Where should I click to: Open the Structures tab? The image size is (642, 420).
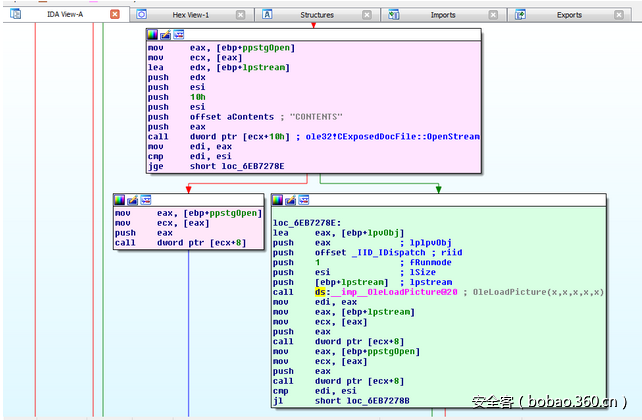click(316, 15)
